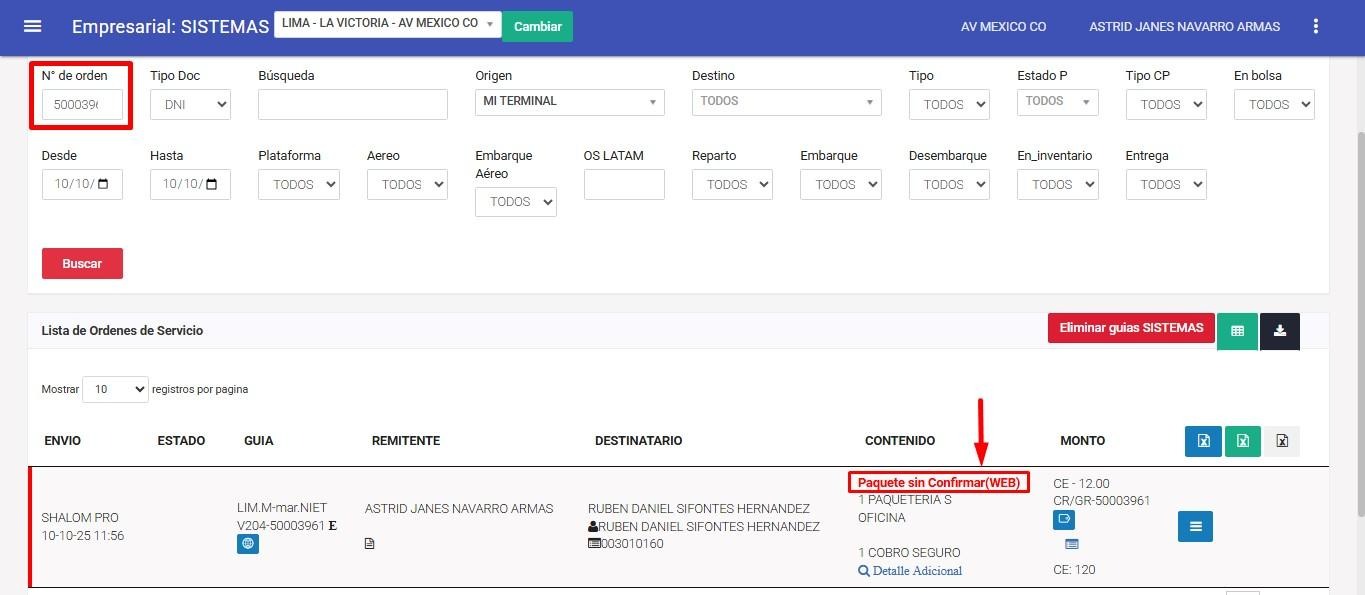Click the green Excel export icon
Image resolution: width=1365 pixels, height=595 pixels.
coord(1242,441)
